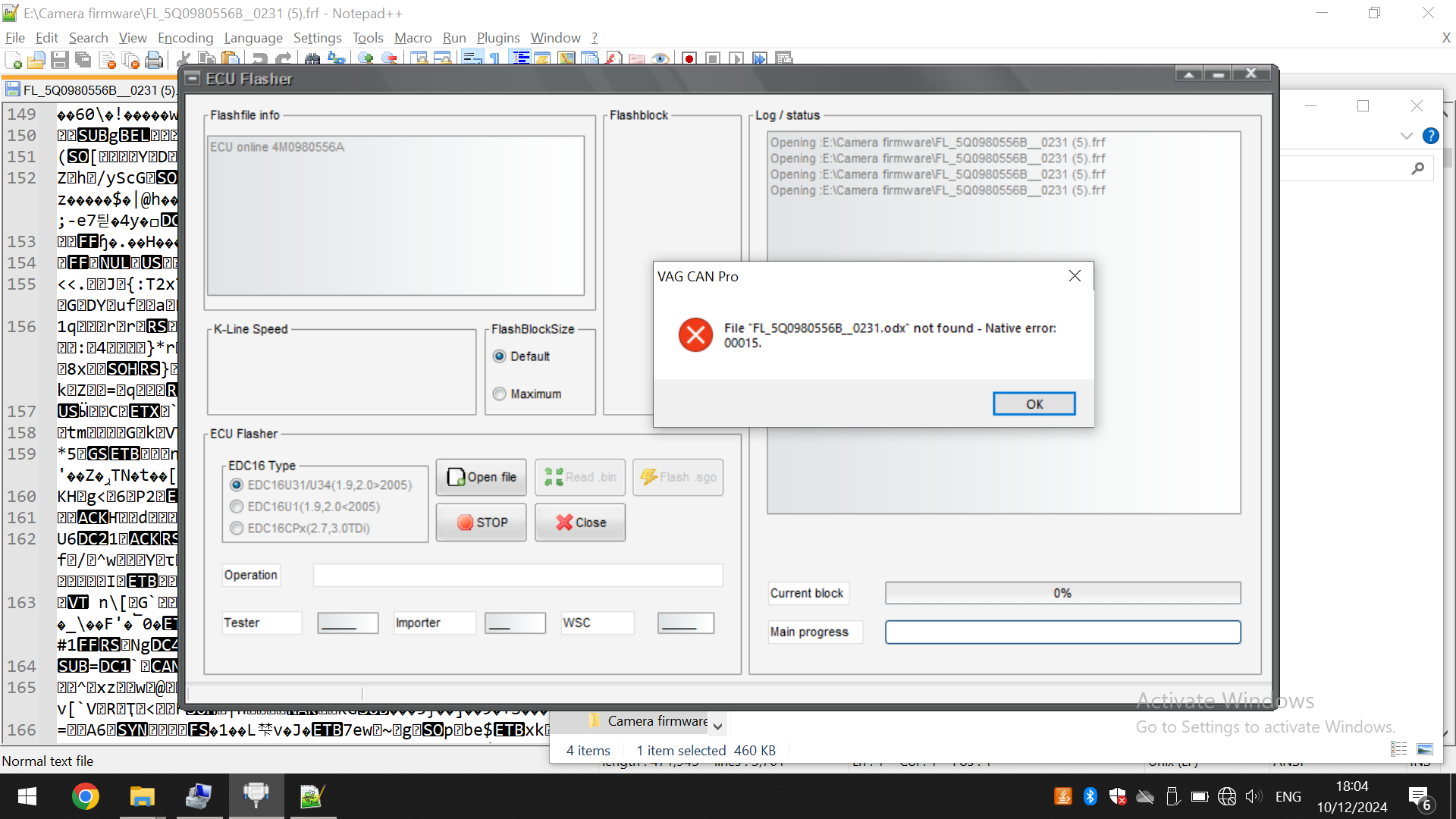Click the Operation text field

518,575
